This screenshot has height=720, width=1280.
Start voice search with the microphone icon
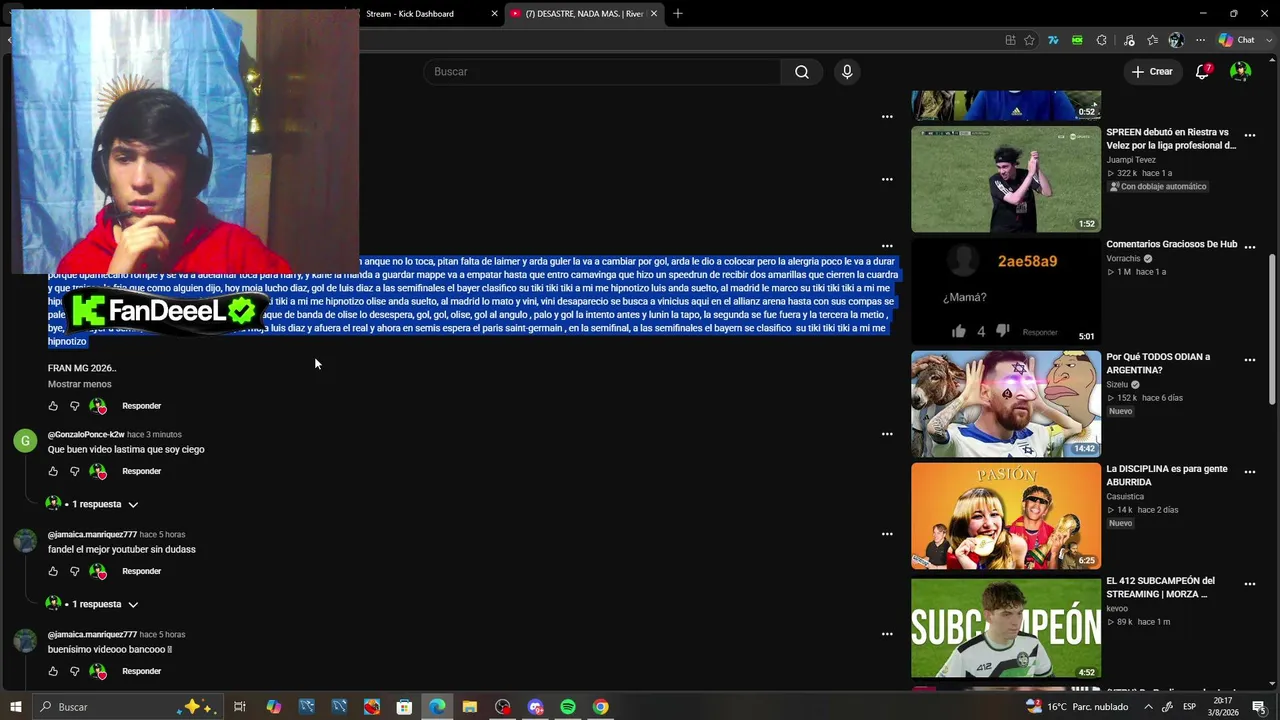[x=847, y=72]
